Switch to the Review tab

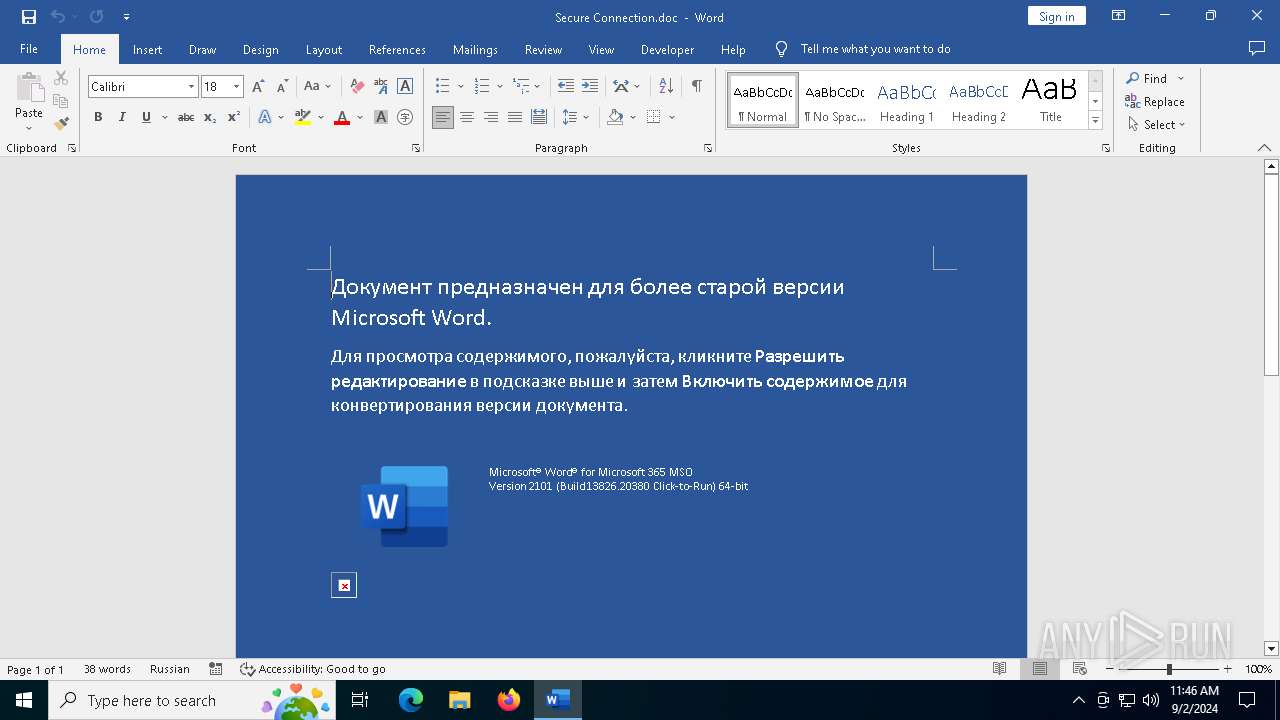(x=543, y=49)
